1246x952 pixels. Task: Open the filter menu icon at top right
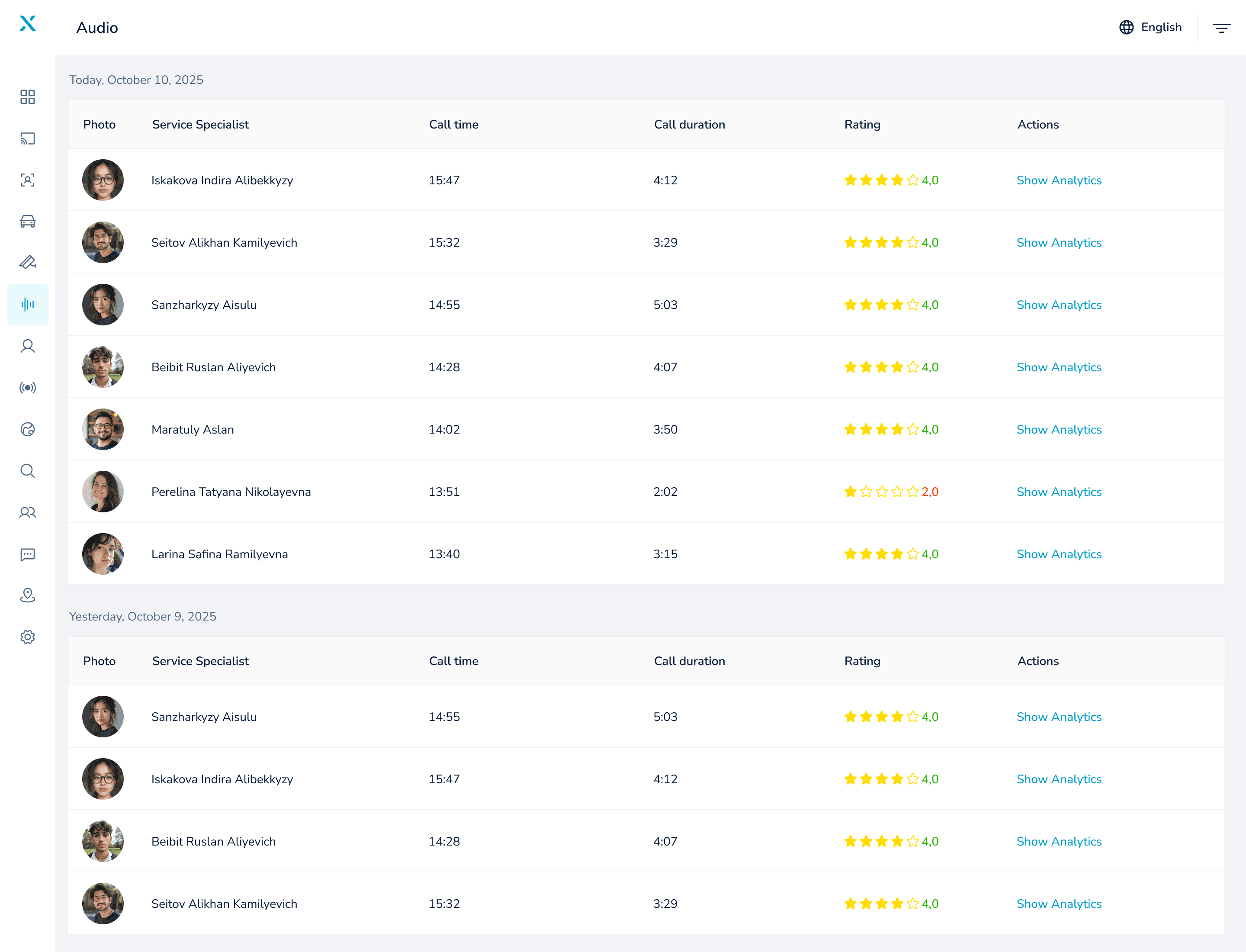[x=1221, y=28]
